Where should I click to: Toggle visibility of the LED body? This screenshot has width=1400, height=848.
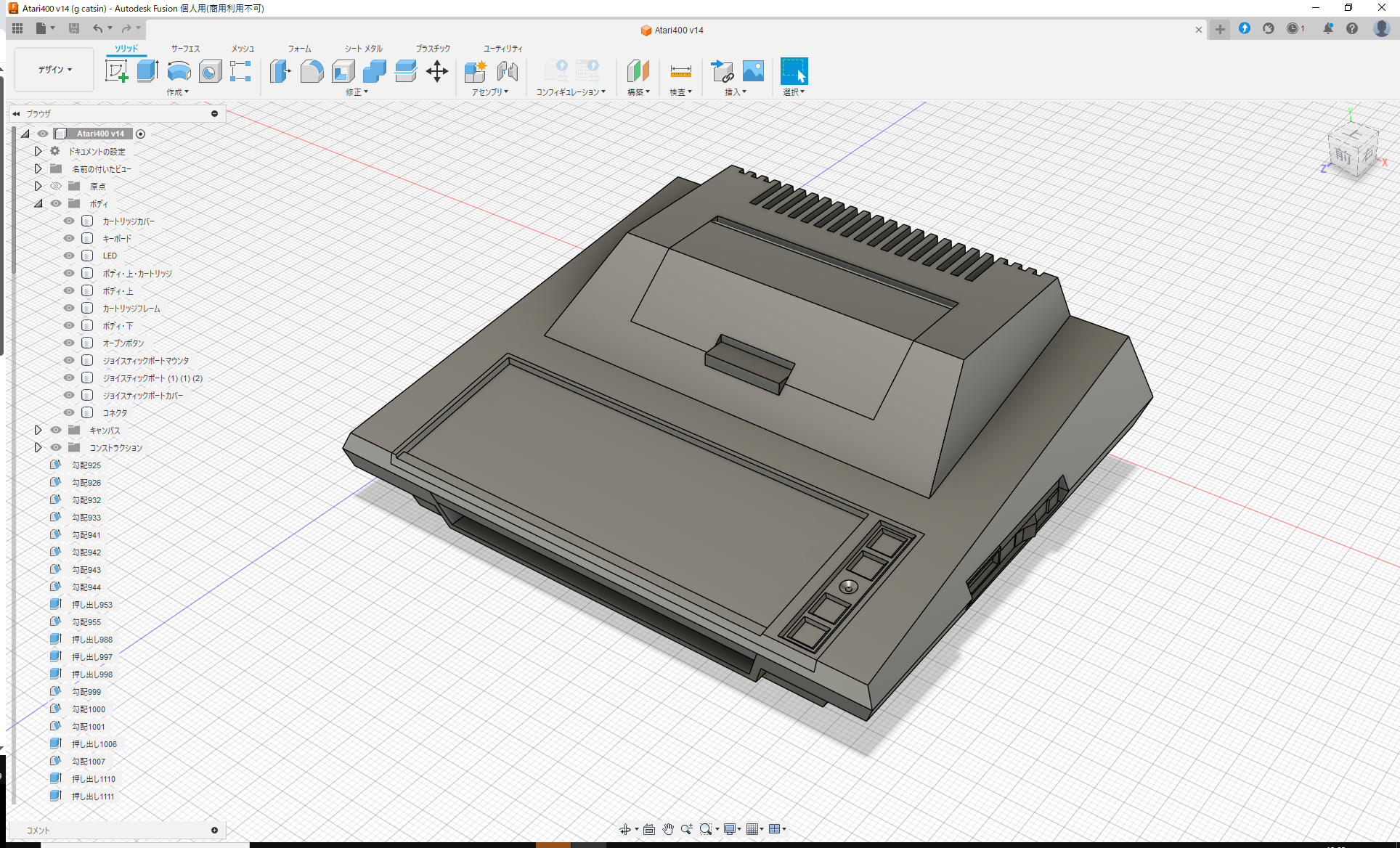[x=68, y=256]
